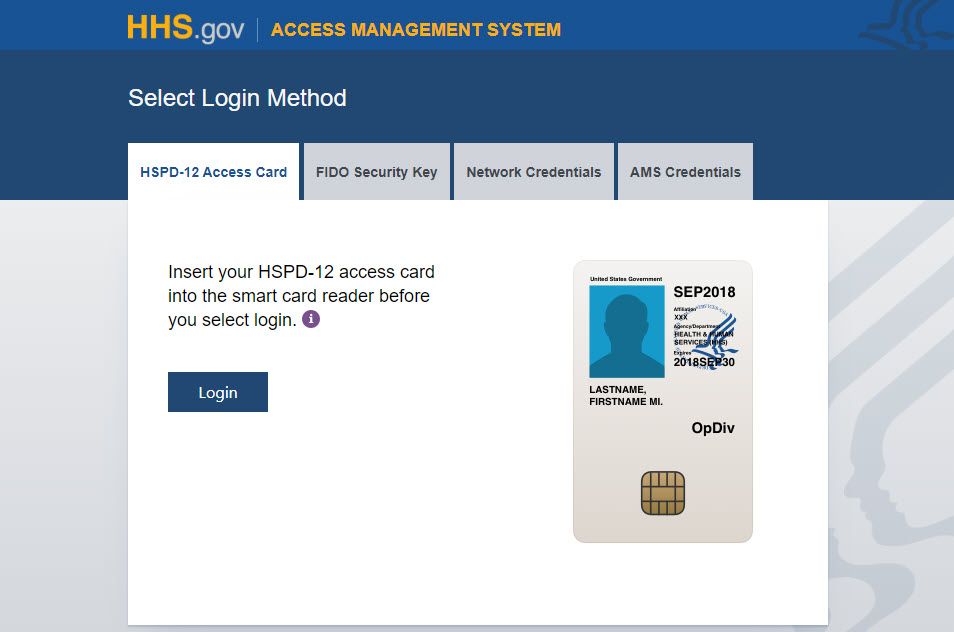The image size is (954, 632).
Task: Click the HHS.gov logo in header
Action: (x=185, y=28)
